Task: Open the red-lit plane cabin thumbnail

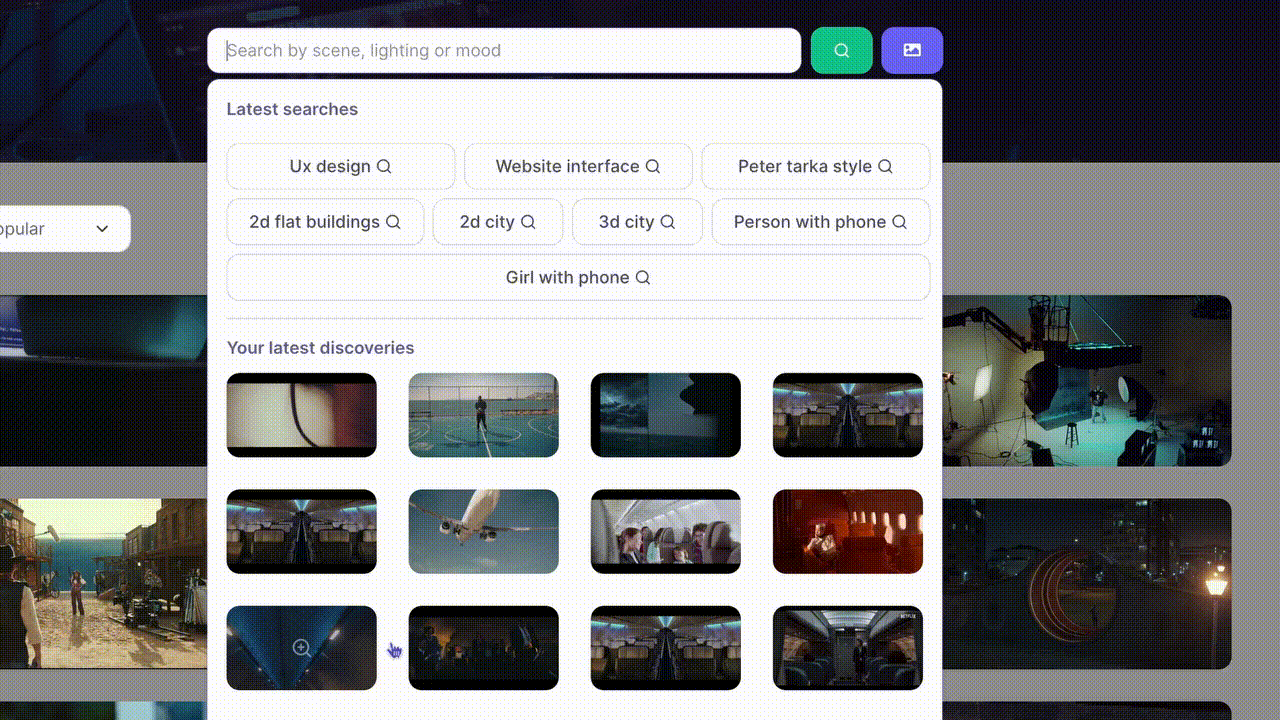Action: (848, 531)
